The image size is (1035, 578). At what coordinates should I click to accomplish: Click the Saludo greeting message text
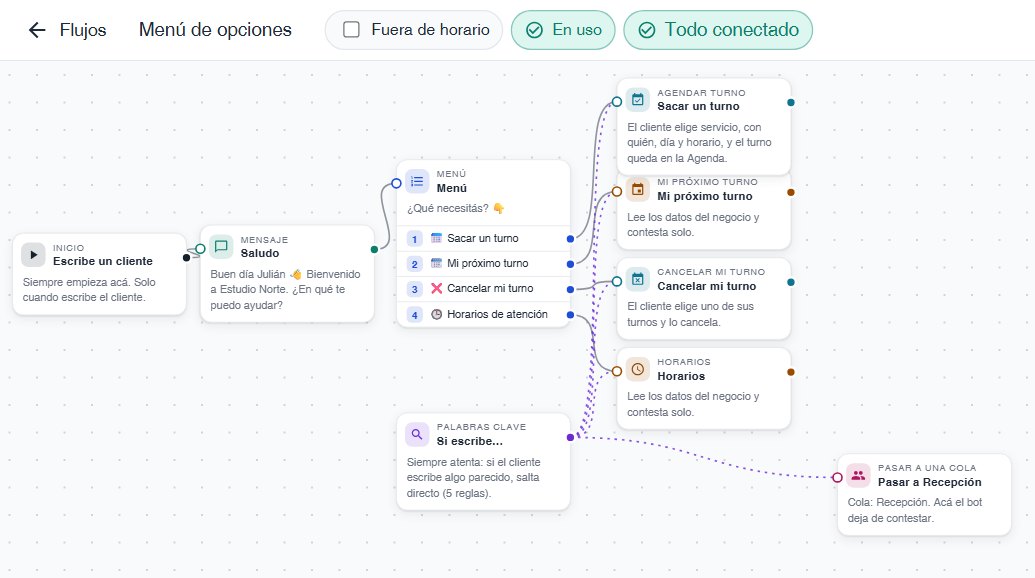click(286, 290)
